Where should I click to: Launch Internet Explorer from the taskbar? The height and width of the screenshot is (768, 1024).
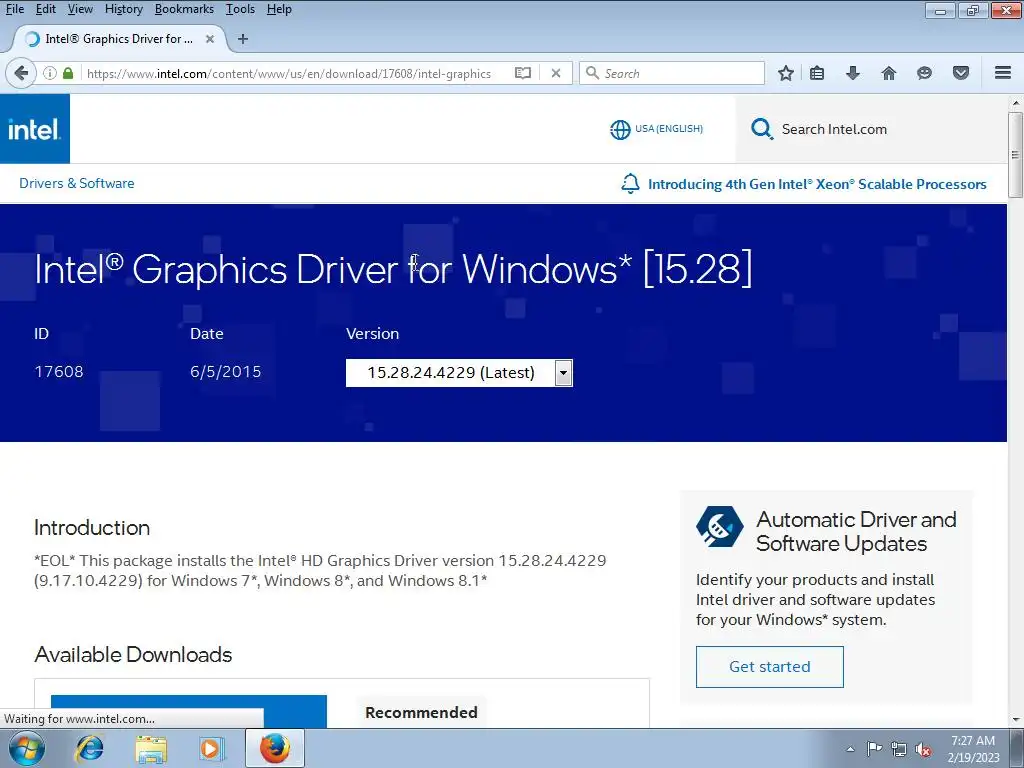(89, 748)
